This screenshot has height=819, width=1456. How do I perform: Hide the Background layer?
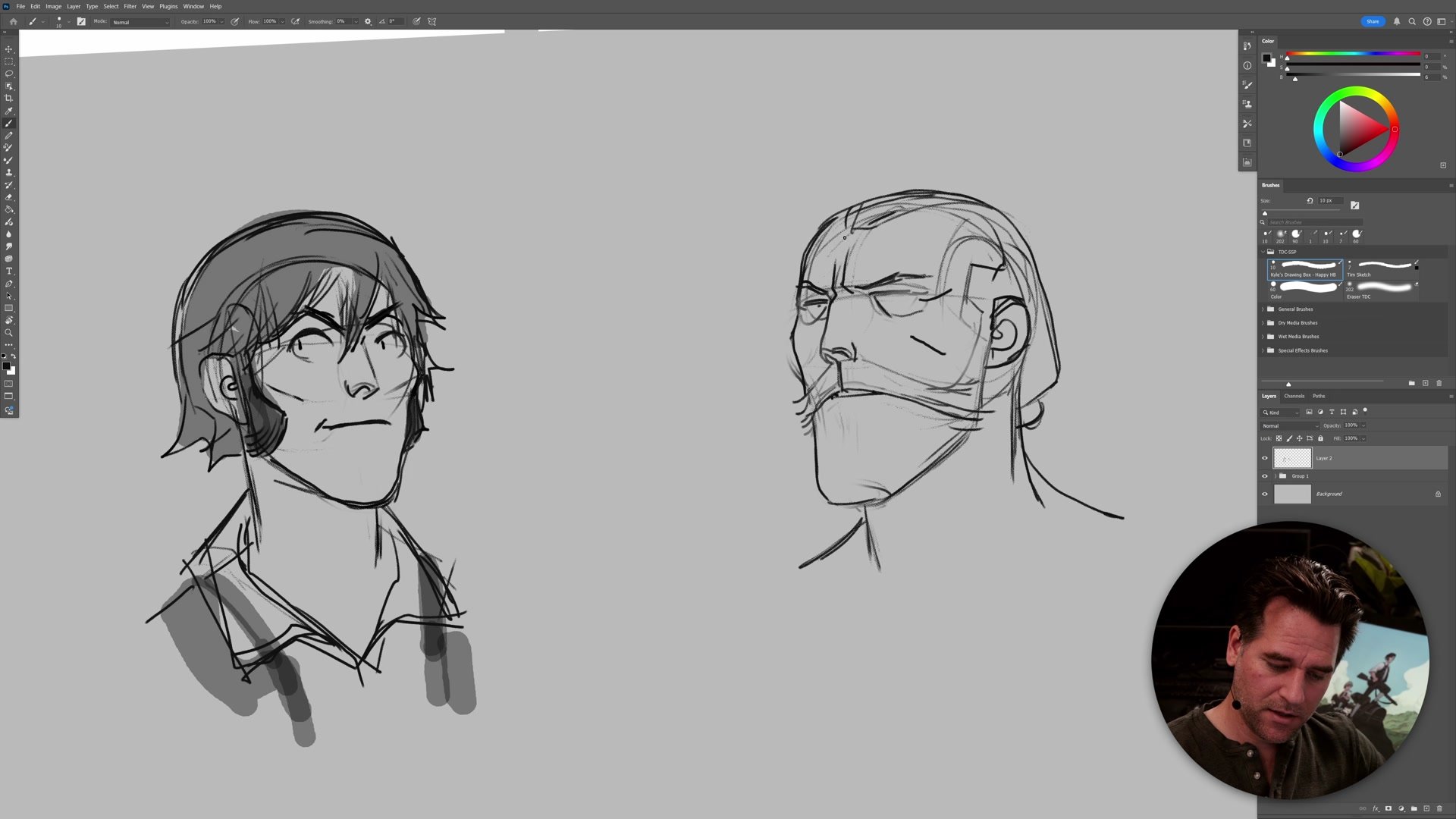tap(1264, 494)
